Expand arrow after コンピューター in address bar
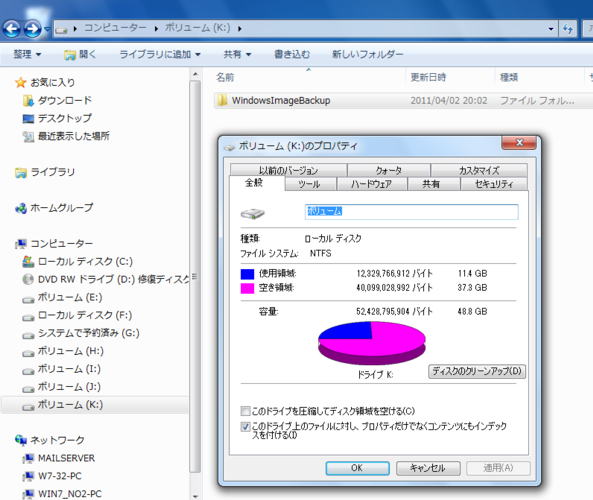The width and height of the screenshot is (593, 500). click(156, 29)
